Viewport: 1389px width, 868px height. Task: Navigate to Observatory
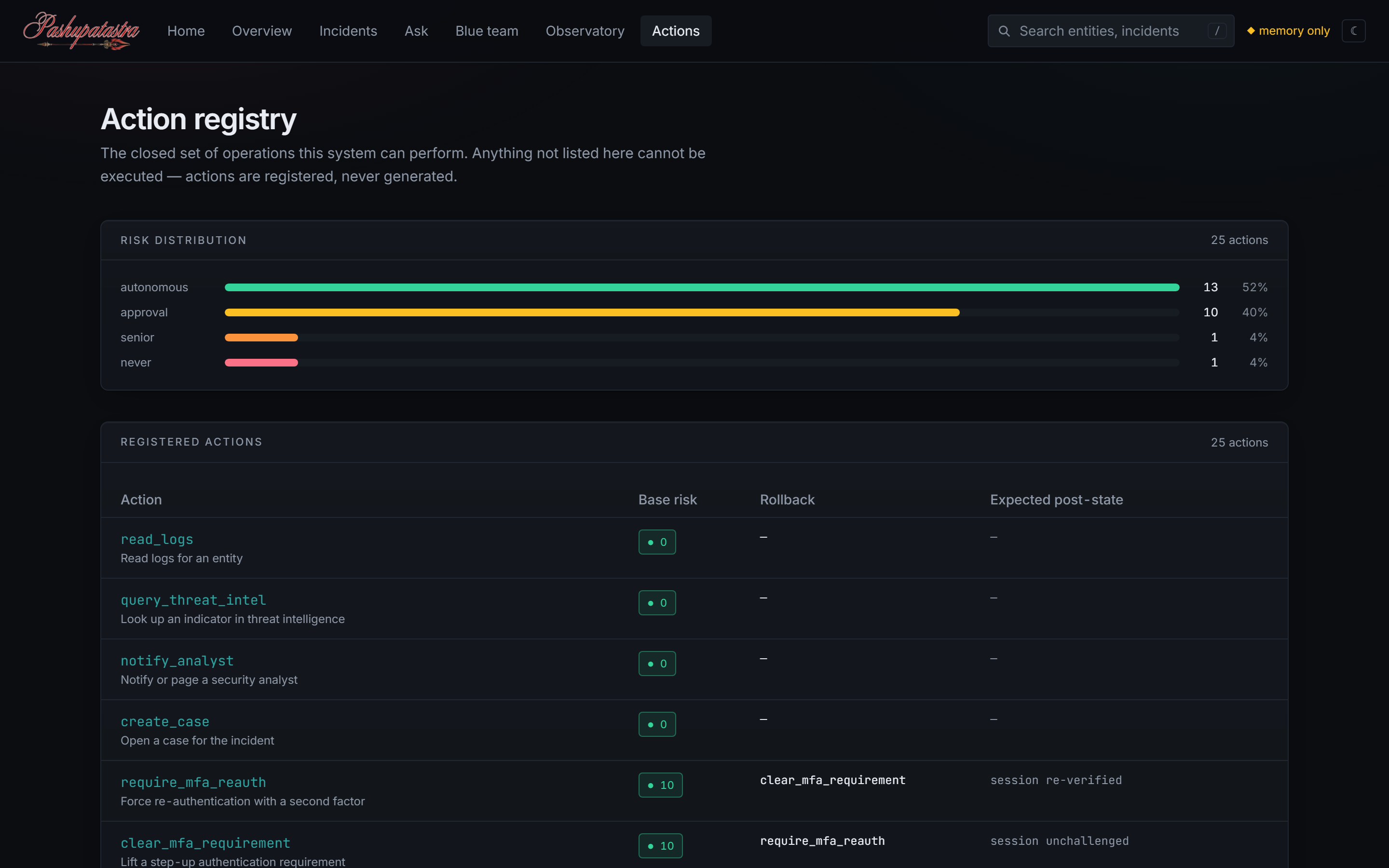pos(585,31)
